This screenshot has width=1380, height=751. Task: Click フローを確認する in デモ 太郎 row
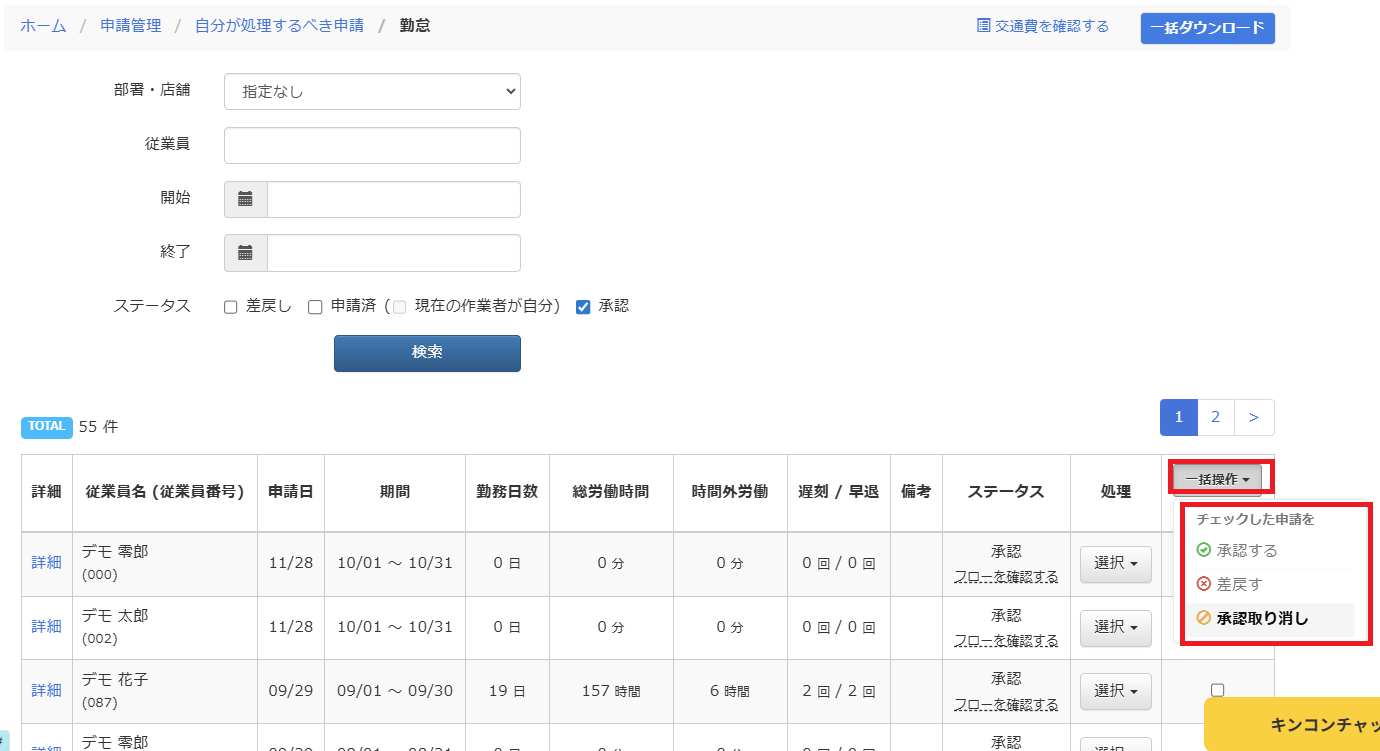pyautogui.click(x=1006, y=641)
